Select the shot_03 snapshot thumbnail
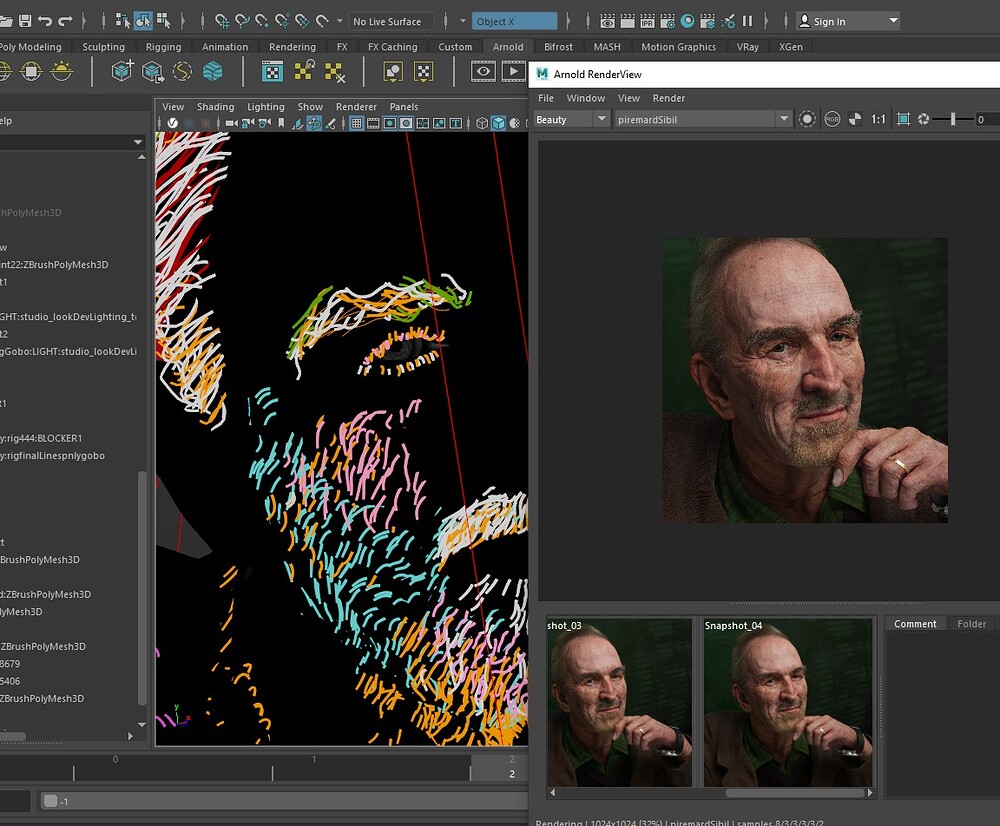The image size is (1000, 826). (x=619, y=702)
